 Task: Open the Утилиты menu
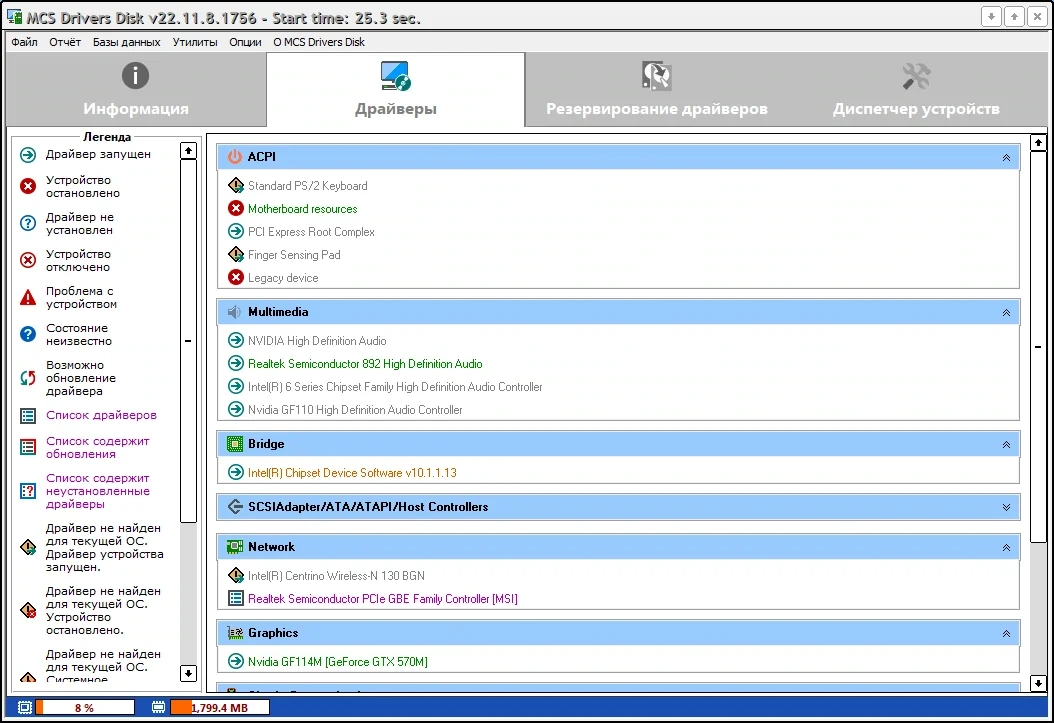[x=195, y=42]
